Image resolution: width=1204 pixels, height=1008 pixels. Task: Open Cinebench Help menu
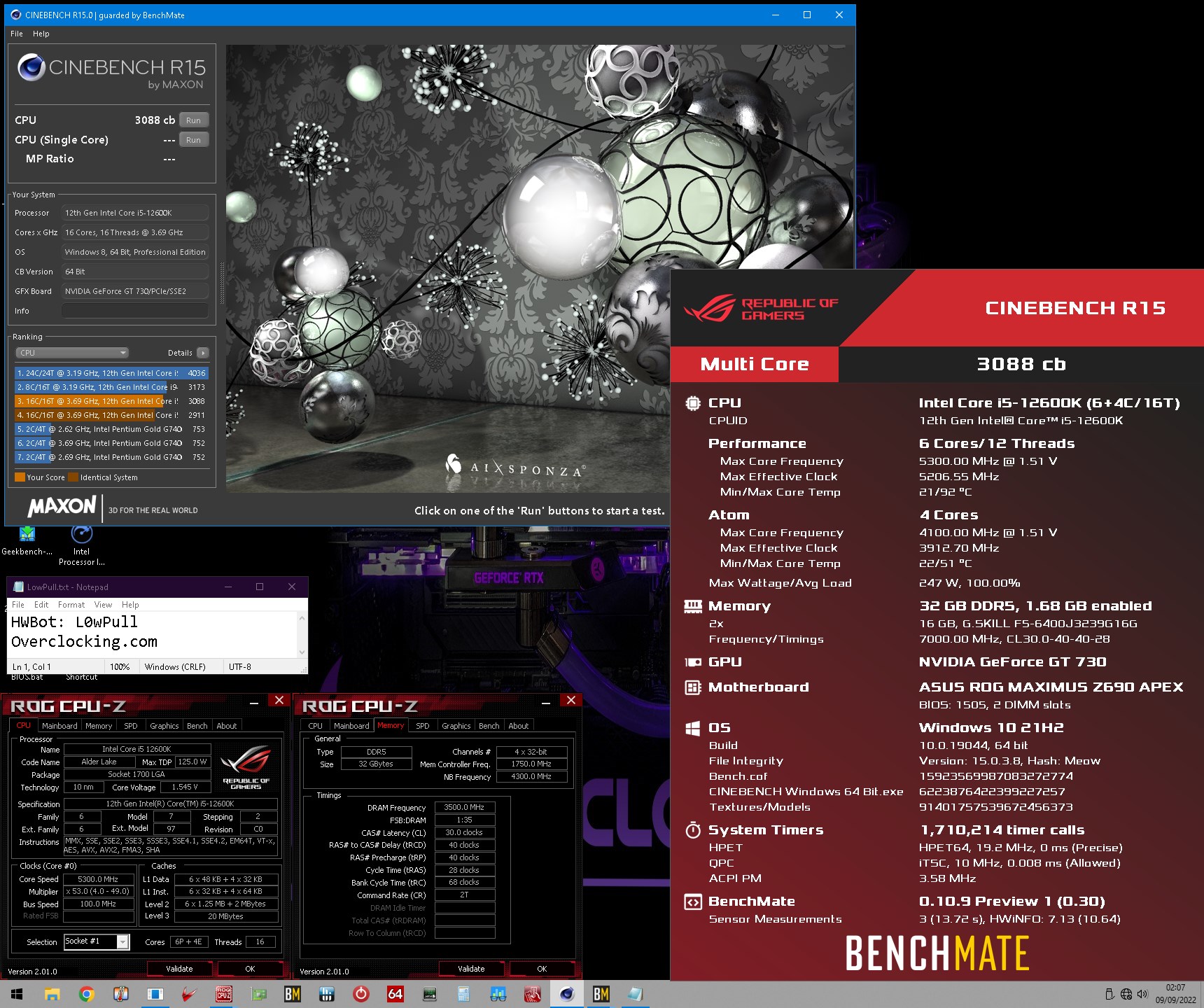(41, 34)
